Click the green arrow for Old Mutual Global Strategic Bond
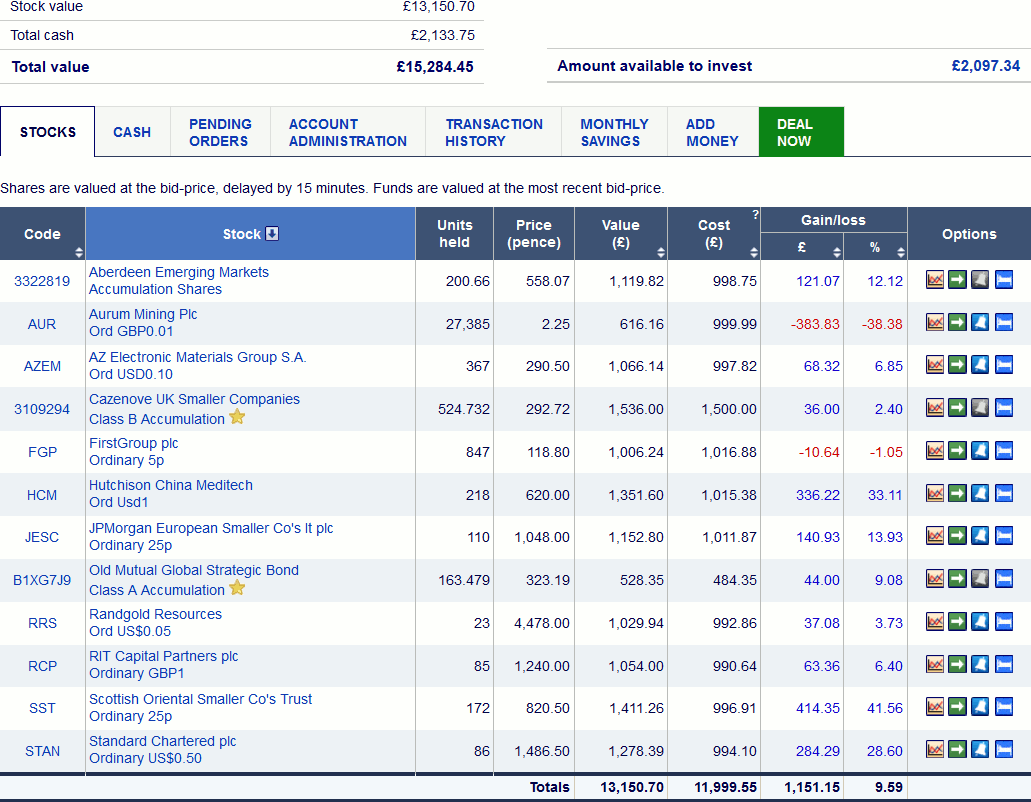The image size is (1031, 802). point(957,578)
